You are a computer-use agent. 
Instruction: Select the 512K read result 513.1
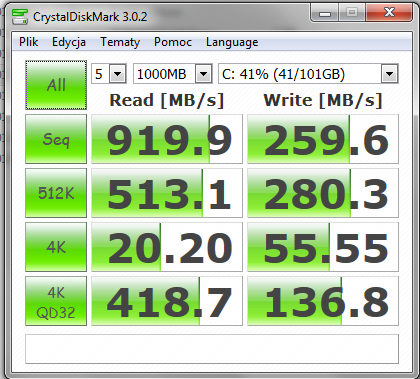point(167,193)
